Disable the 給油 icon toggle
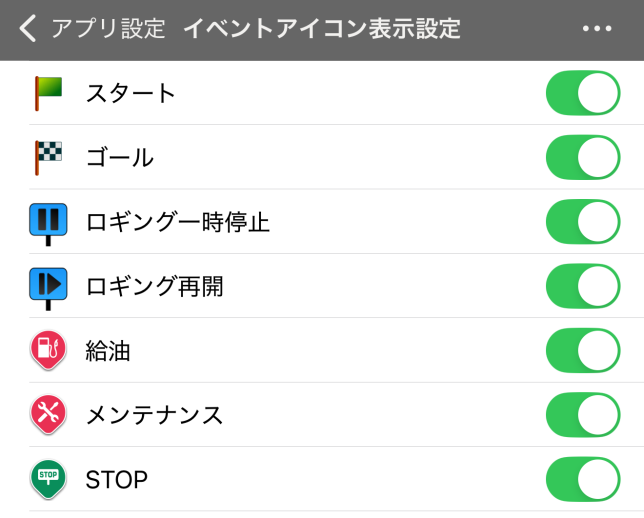644x518 pixels. (x=583, y=350)
